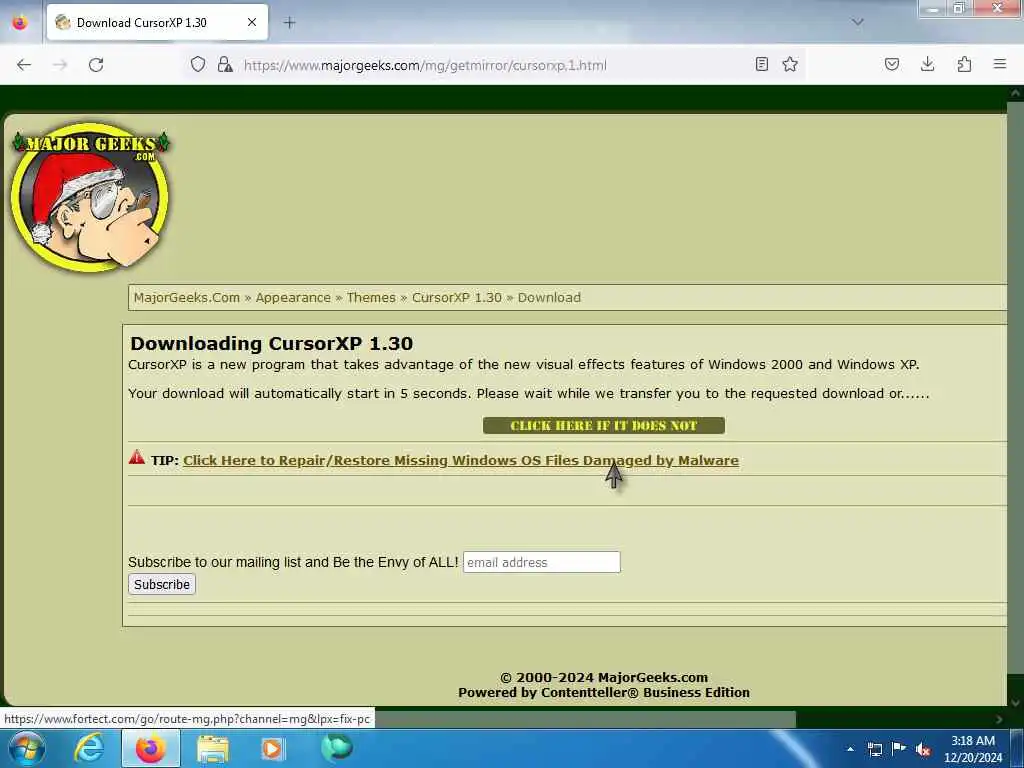This screenshot has width=1024, height=768.
Task: Bookmark this page with star icon
Action: pyautogui.click(x=790, y=64)
